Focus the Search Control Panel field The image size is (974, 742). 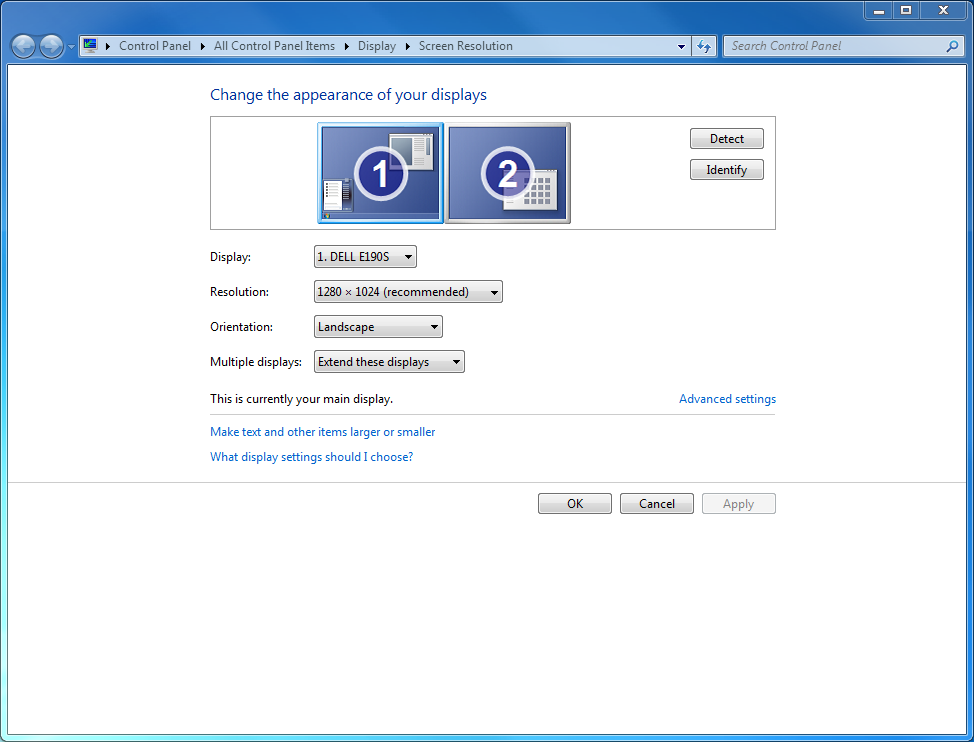[x=835, y=46]
